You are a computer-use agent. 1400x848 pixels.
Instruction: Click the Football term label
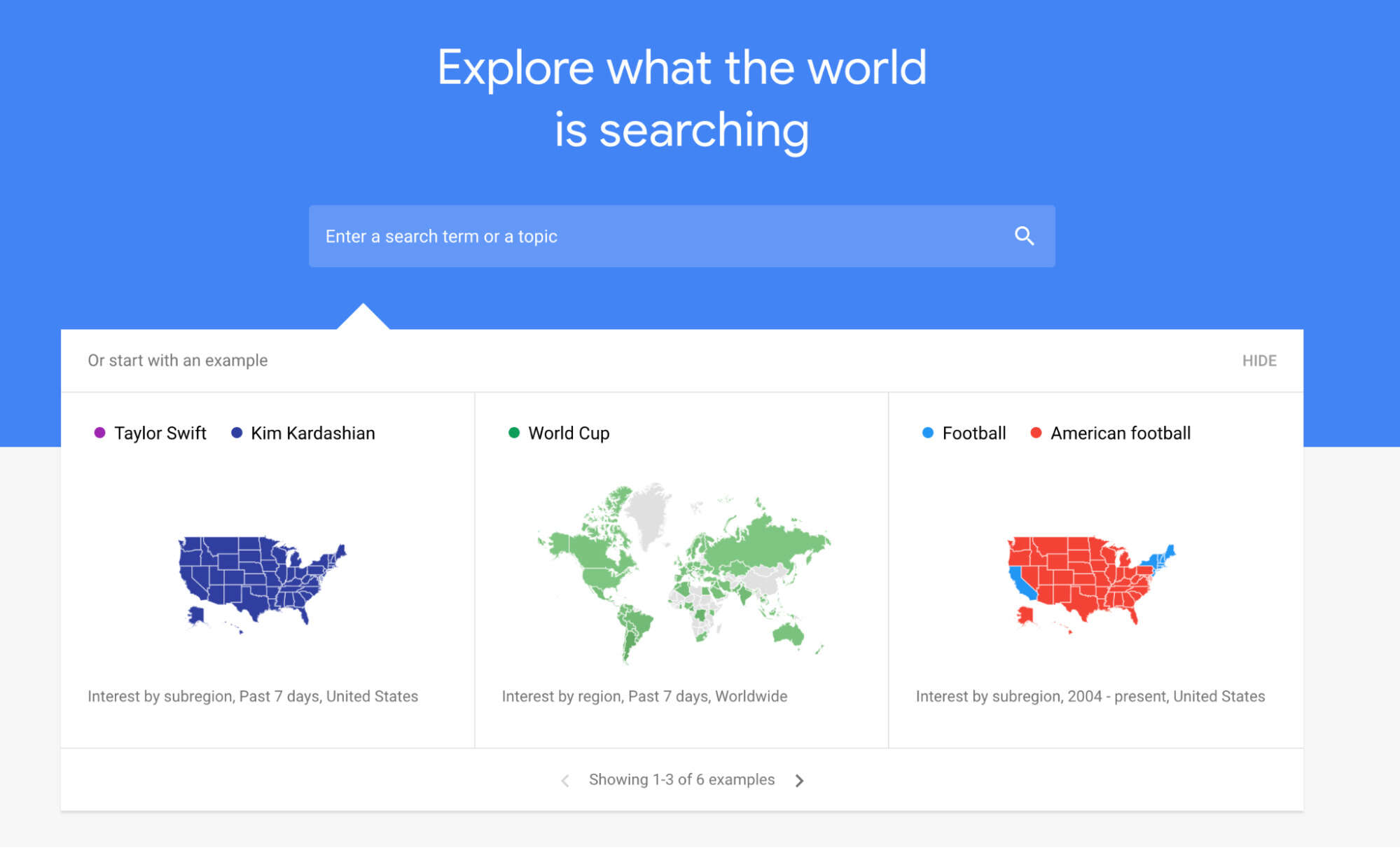[974, 433]
